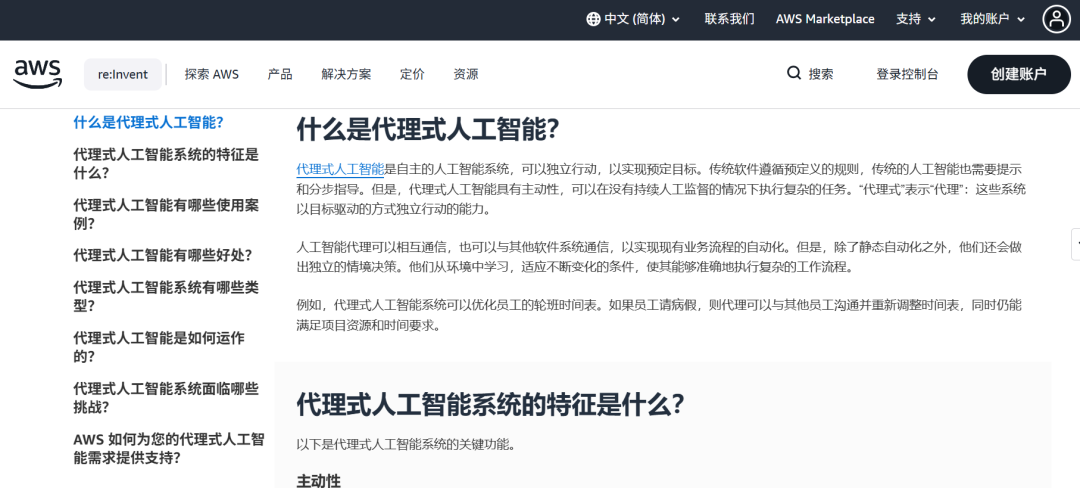Click the subheading 主动性

click(318, 480)
